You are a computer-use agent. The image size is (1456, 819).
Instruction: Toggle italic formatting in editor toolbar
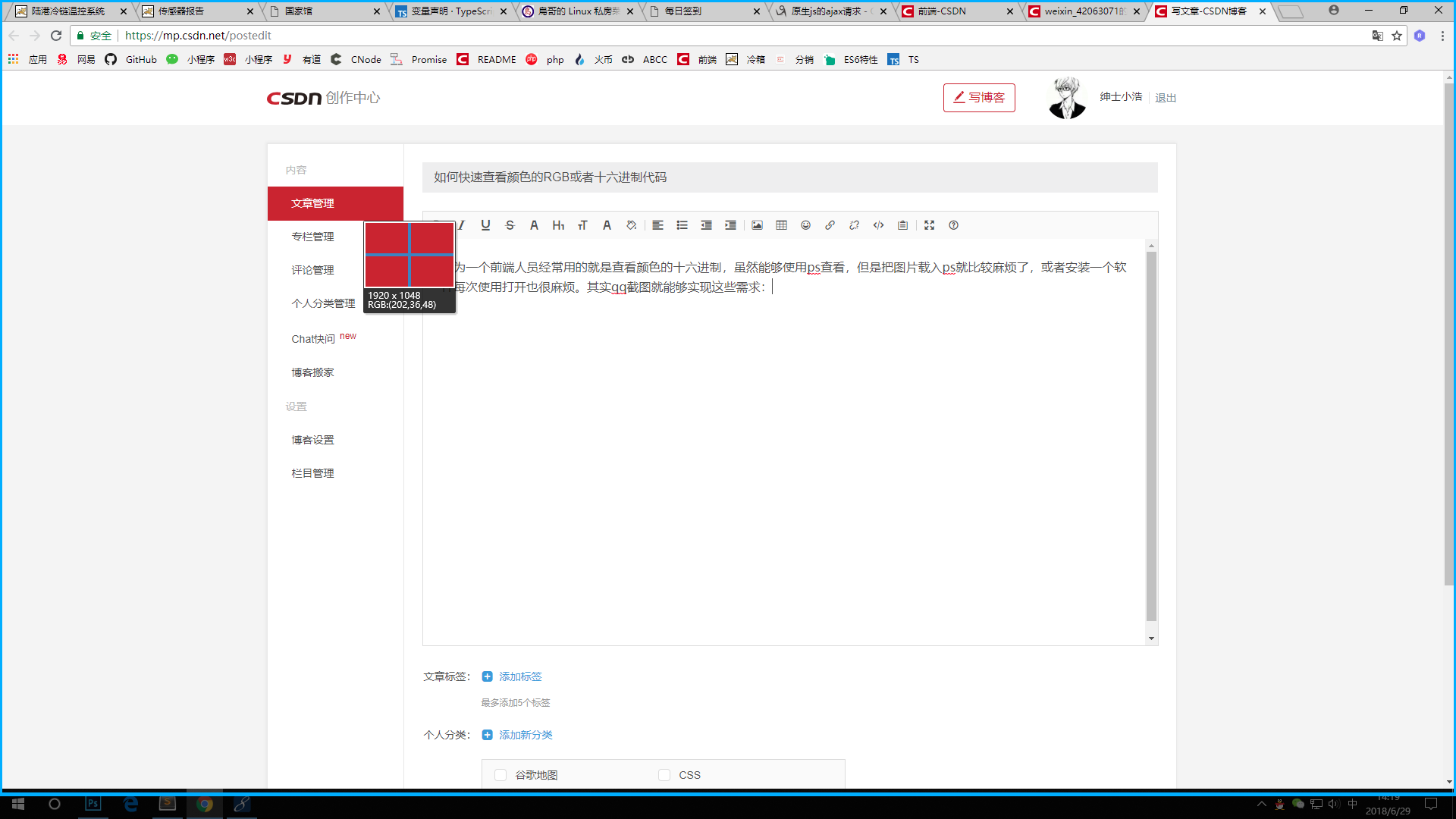(x=461, y=225)
